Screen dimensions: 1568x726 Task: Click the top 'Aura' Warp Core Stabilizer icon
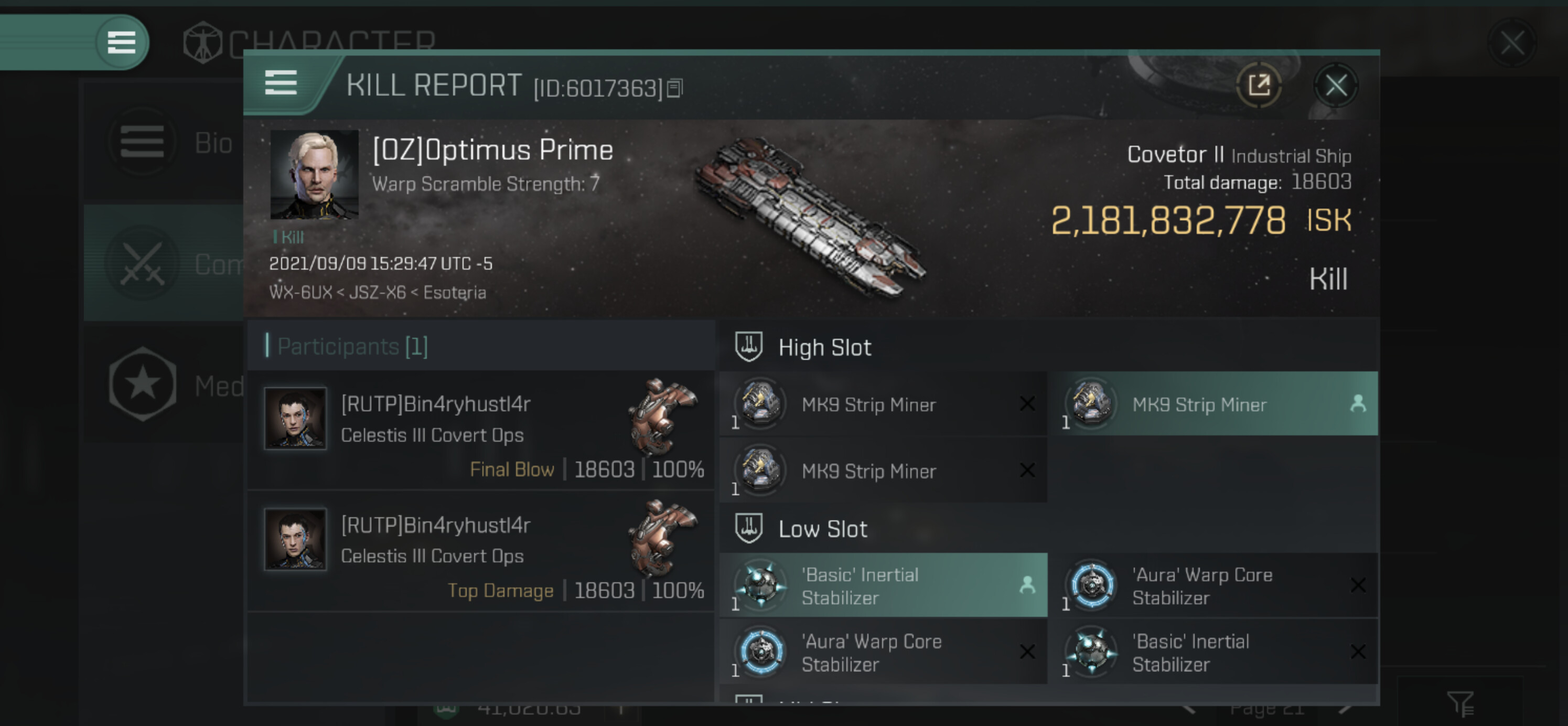pyautogui.click(x=1092, y=586)
